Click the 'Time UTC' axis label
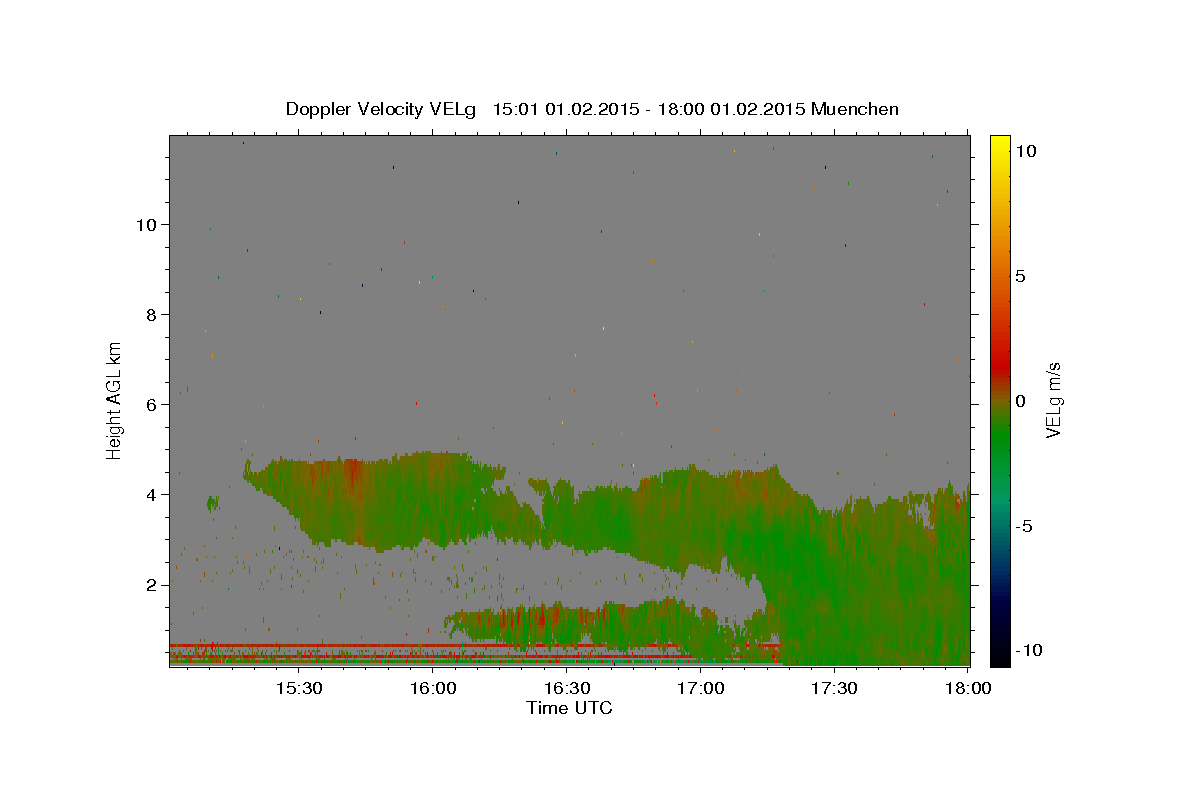This screenshot has height=800, width=1200. coord(569,708)
